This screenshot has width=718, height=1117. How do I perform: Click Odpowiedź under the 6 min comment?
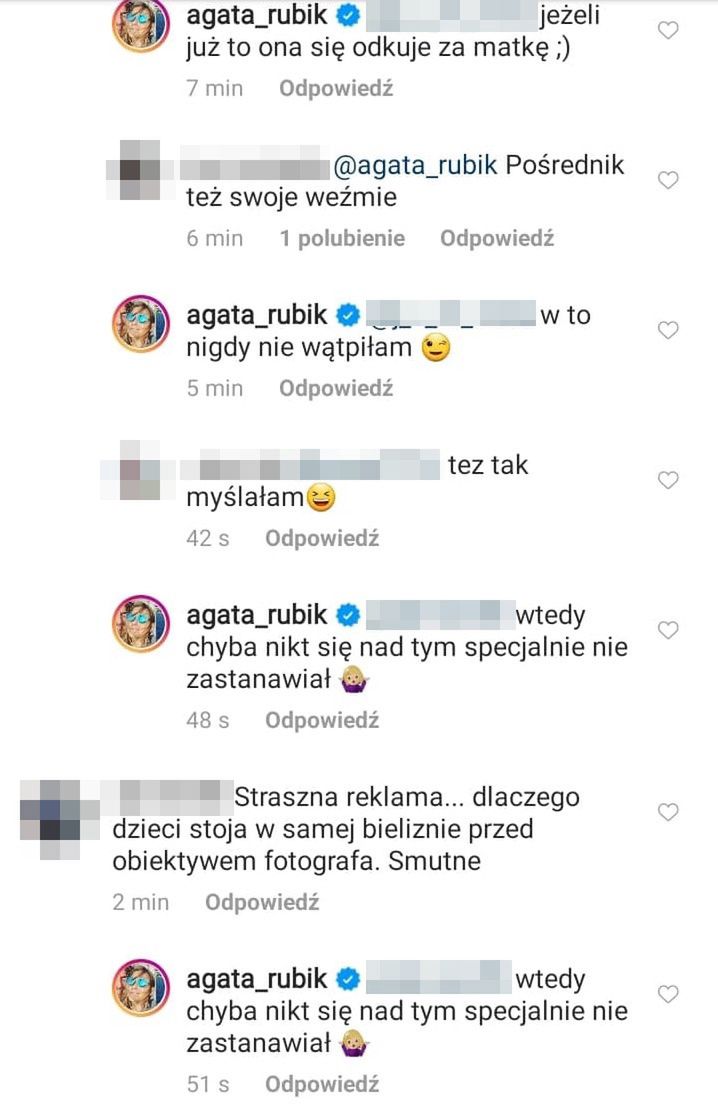[497, 239]
